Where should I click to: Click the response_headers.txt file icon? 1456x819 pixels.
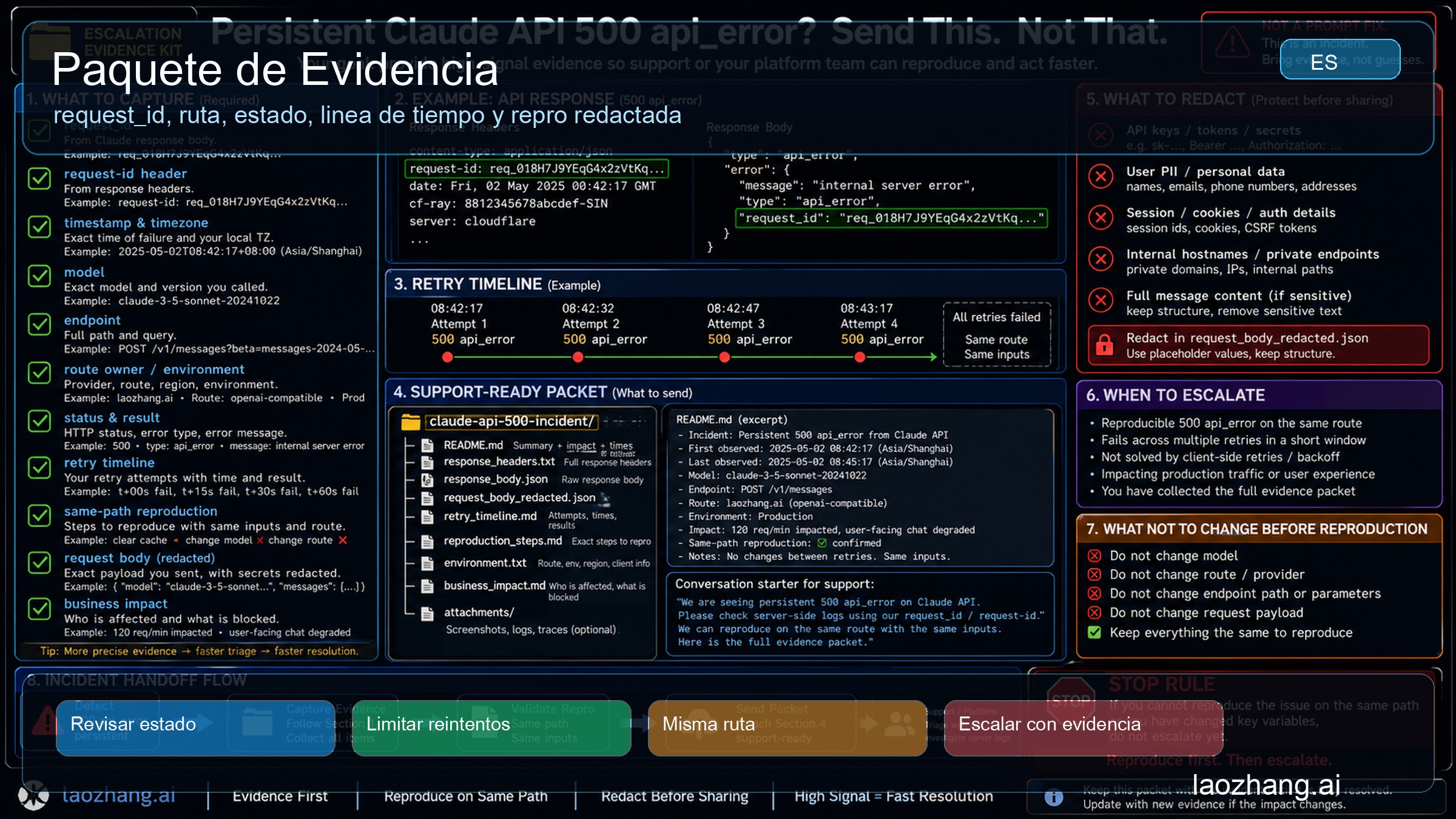[428, 462]
